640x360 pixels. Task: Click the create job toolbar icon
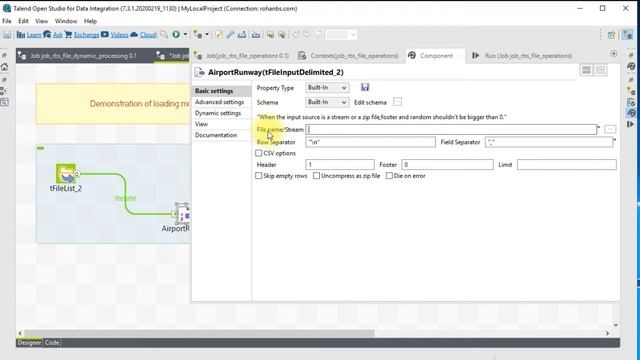[x=198, y=35]
